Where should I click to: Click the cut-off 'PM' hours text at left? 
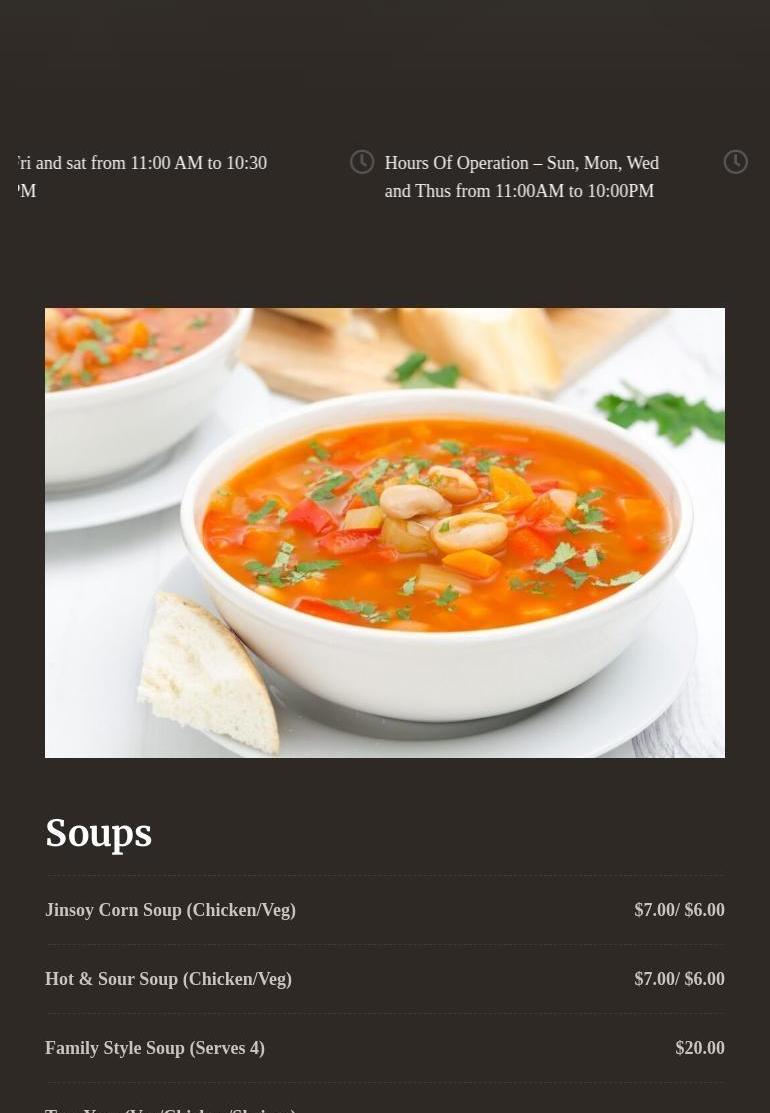pos(26,191)
